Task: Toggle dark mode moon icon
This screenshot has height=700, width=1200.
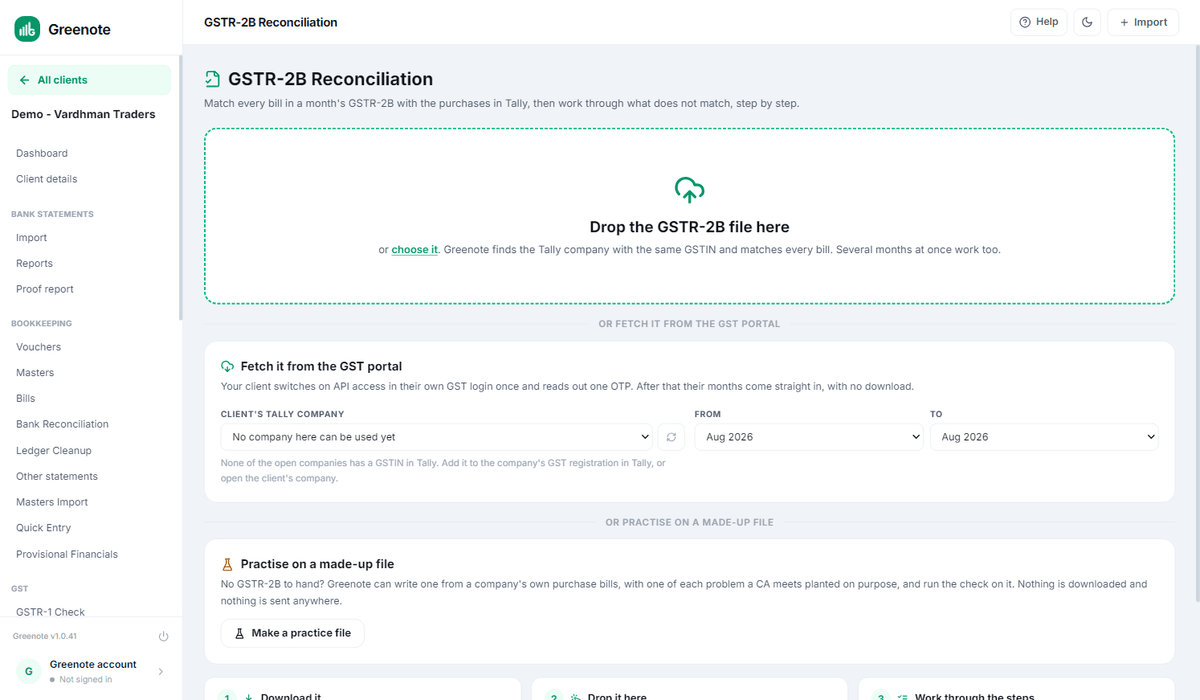Action: pyautogui.click(x=1087, y=22)
